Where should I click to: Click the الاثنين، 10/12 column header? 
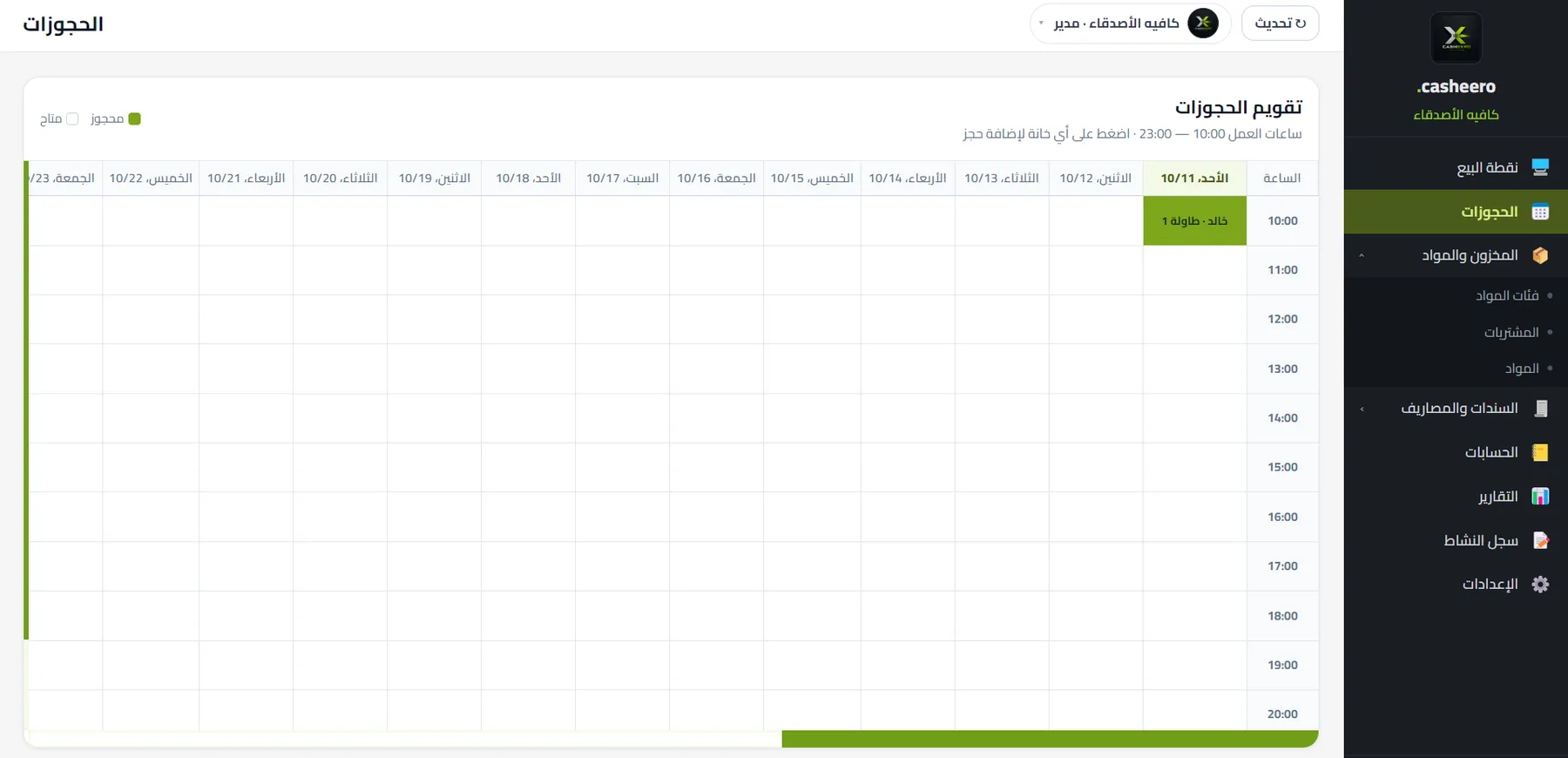click(x=1096, y=178)
